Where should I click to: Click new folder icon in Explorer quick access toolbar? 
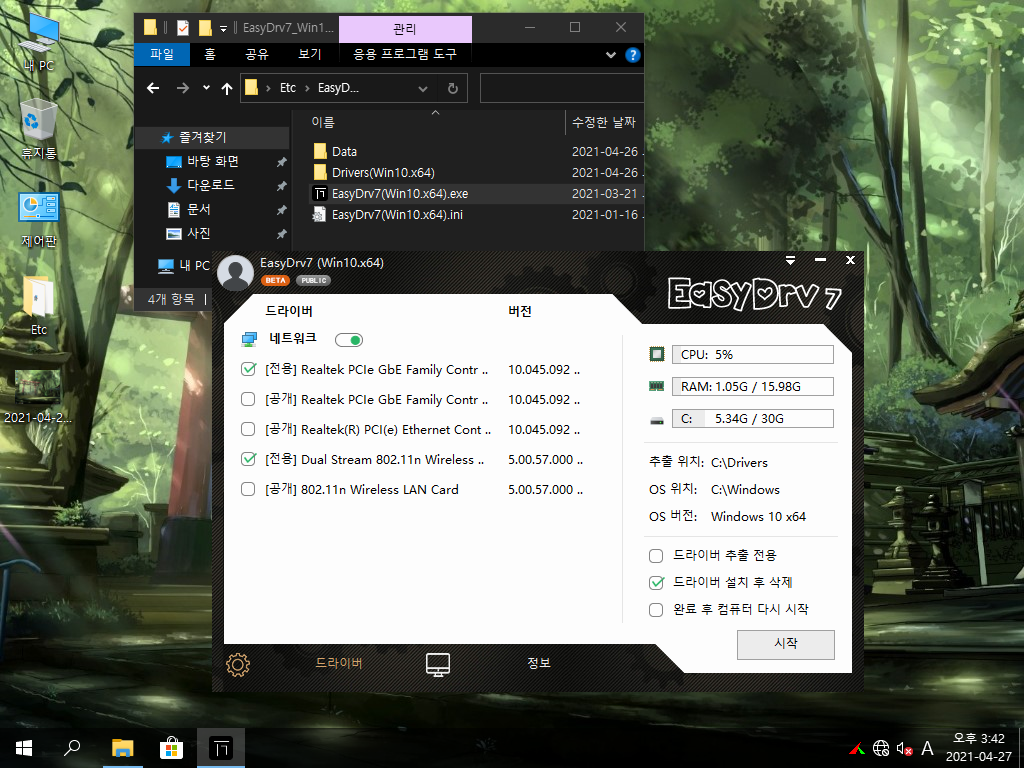point(205,27)
